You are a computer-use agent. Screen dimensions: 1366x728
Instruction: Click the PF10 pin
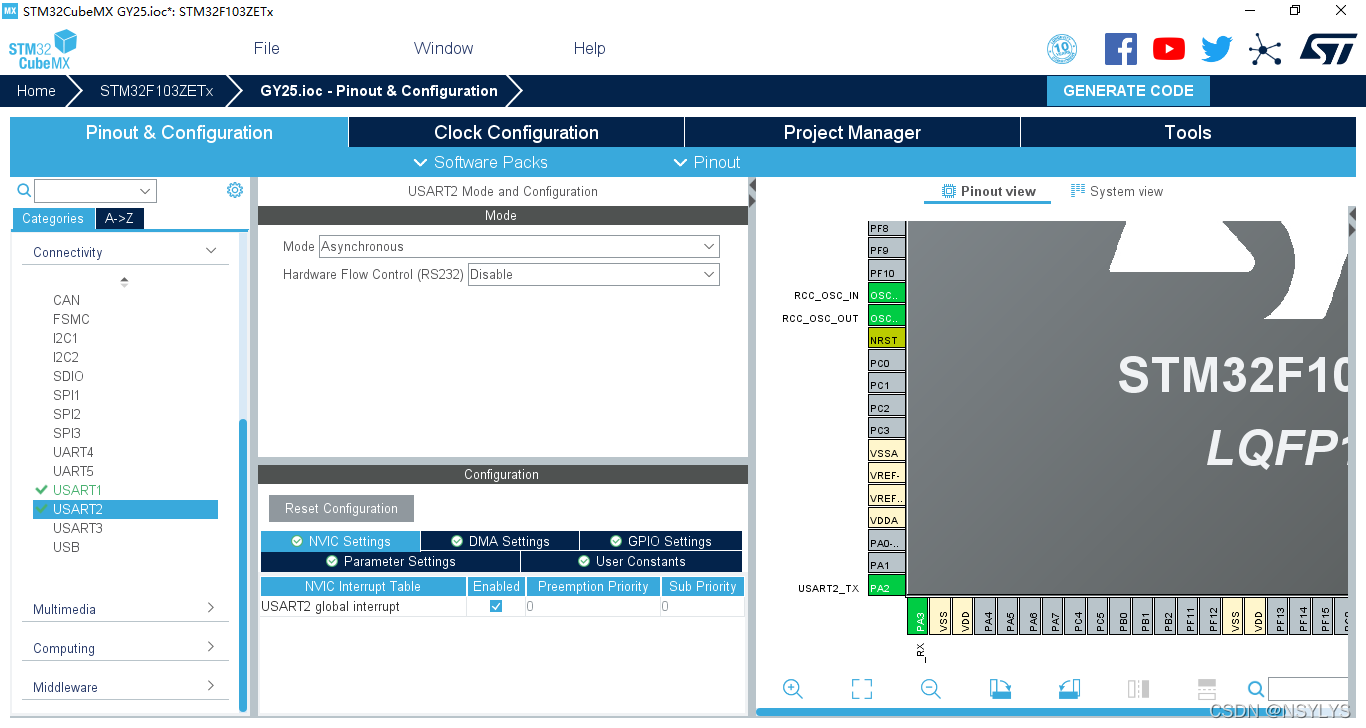point(887,272)
